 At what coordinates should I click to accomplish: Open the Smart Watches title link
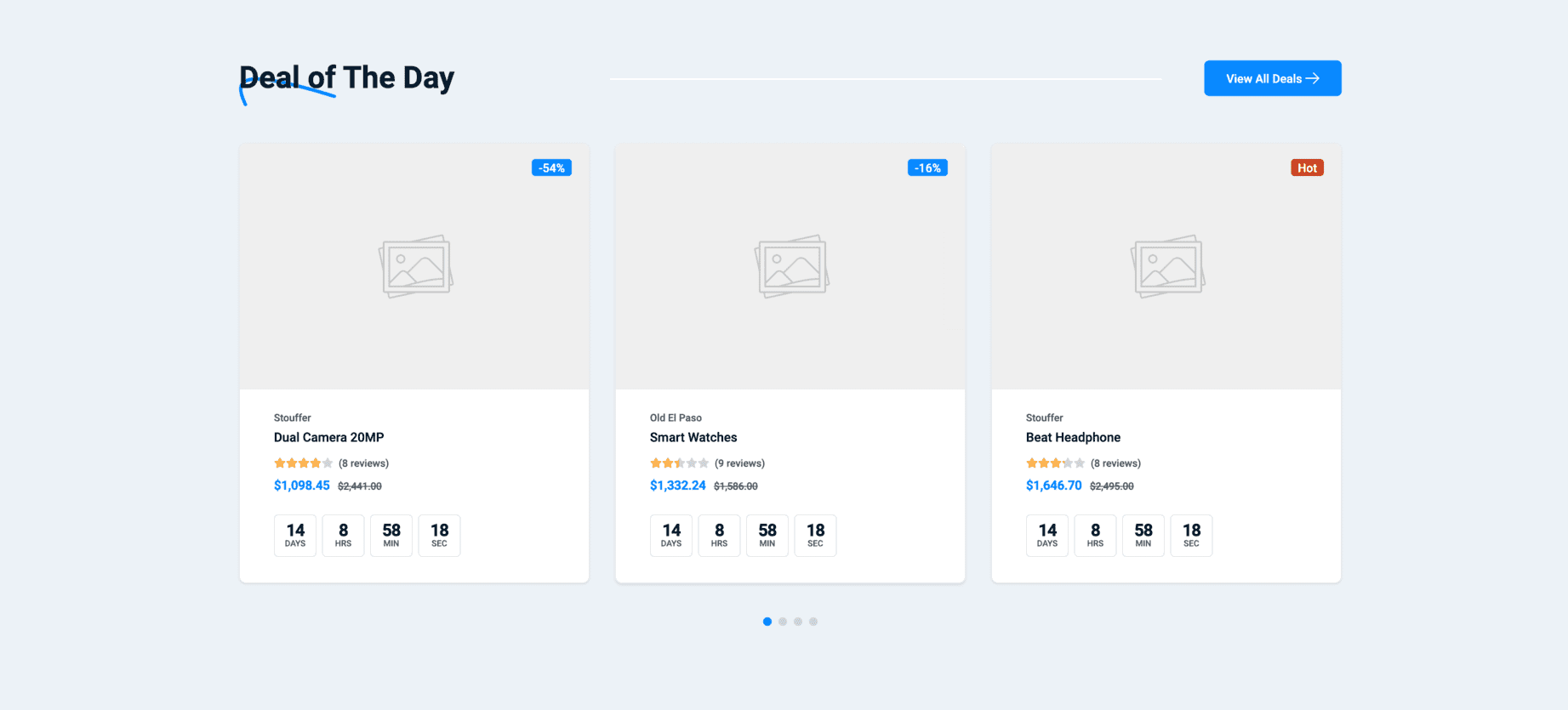tap(693, 437)
